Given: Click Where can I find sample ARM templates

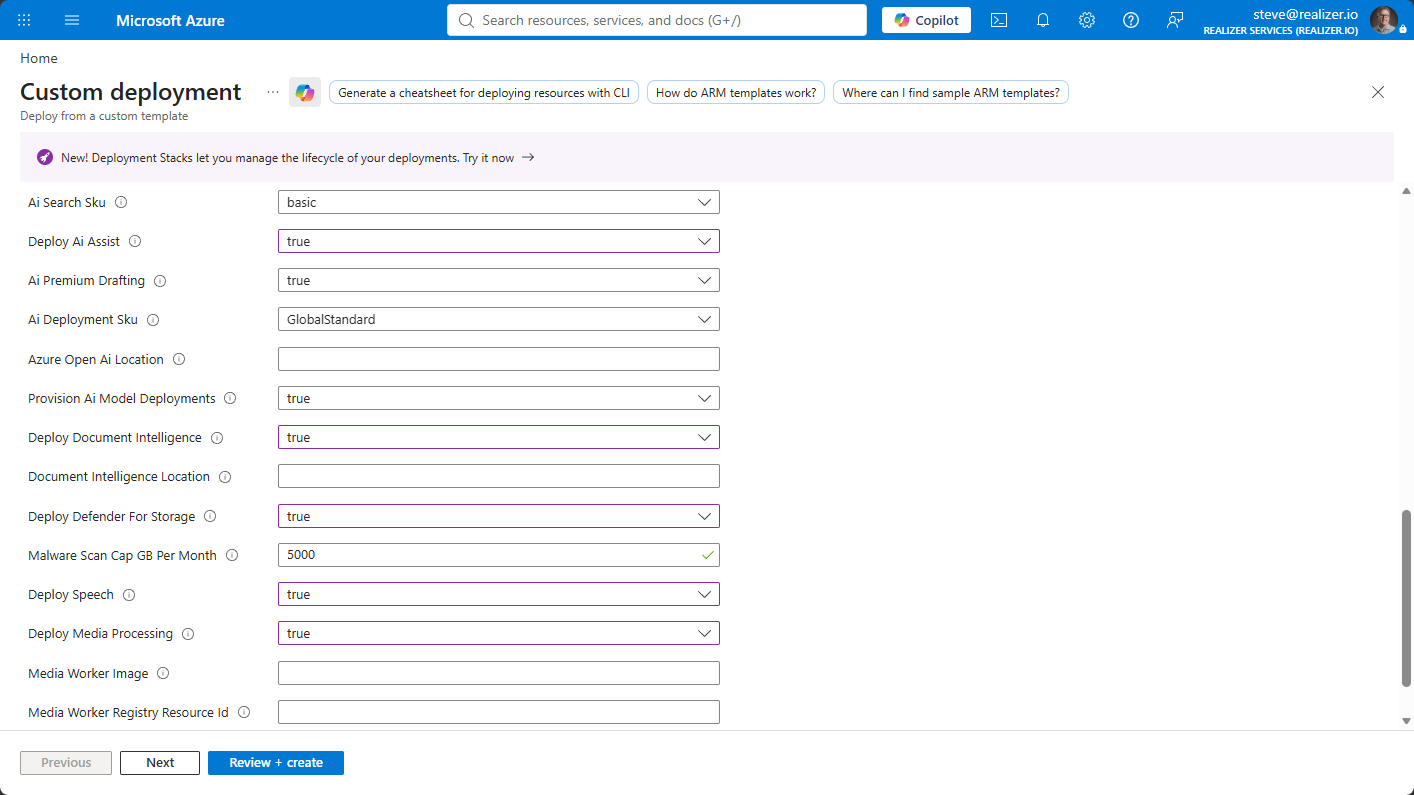Looking at the screenshot, I should click(951, 93).
